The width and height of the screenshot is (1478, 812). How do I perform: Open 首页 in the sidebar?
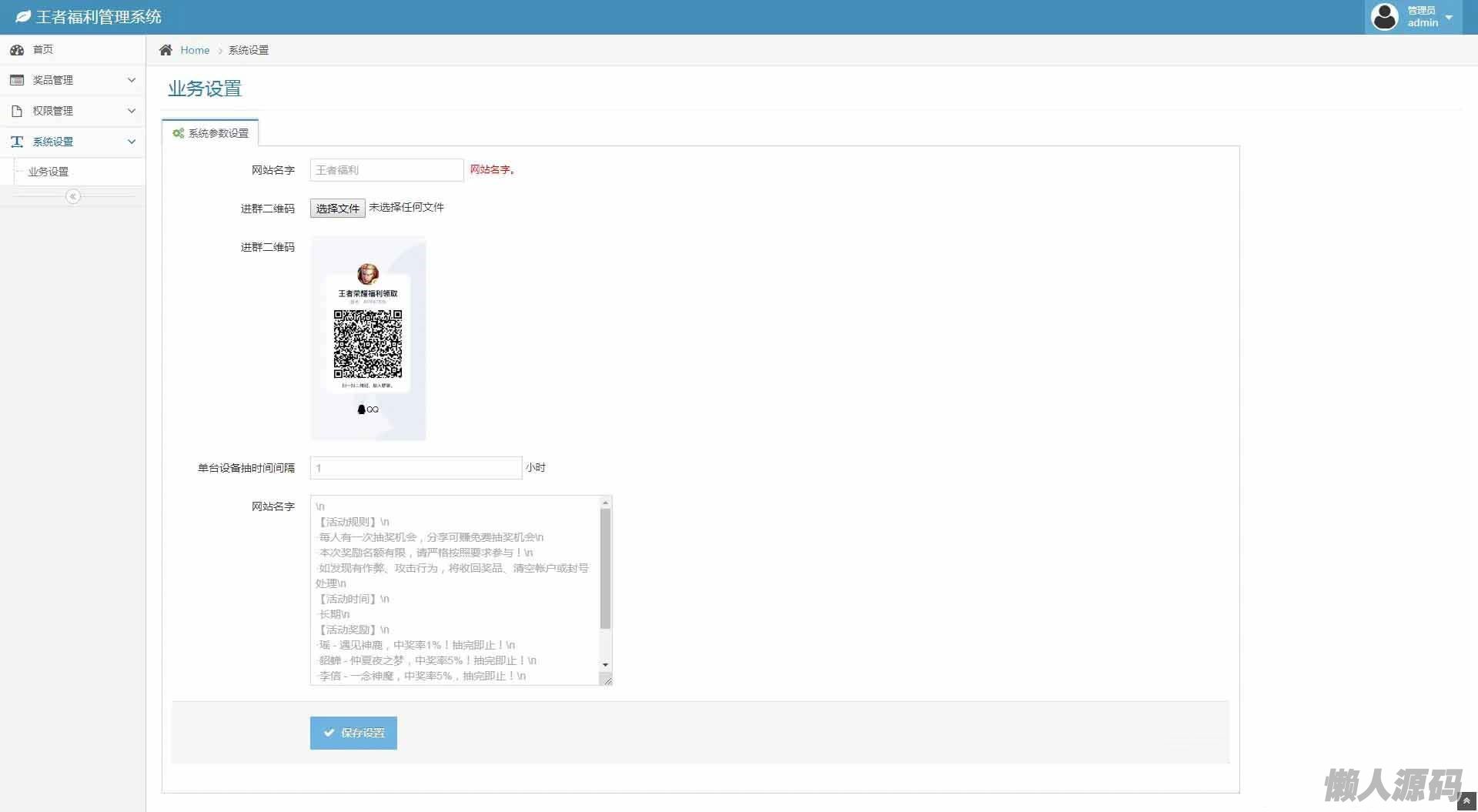pos(72,50)
